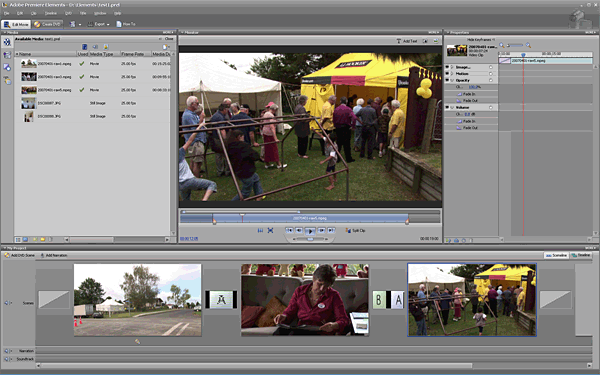Click the Volume Fade Out icon
This screenshot has height=375, width=600.
pos(459,128)
